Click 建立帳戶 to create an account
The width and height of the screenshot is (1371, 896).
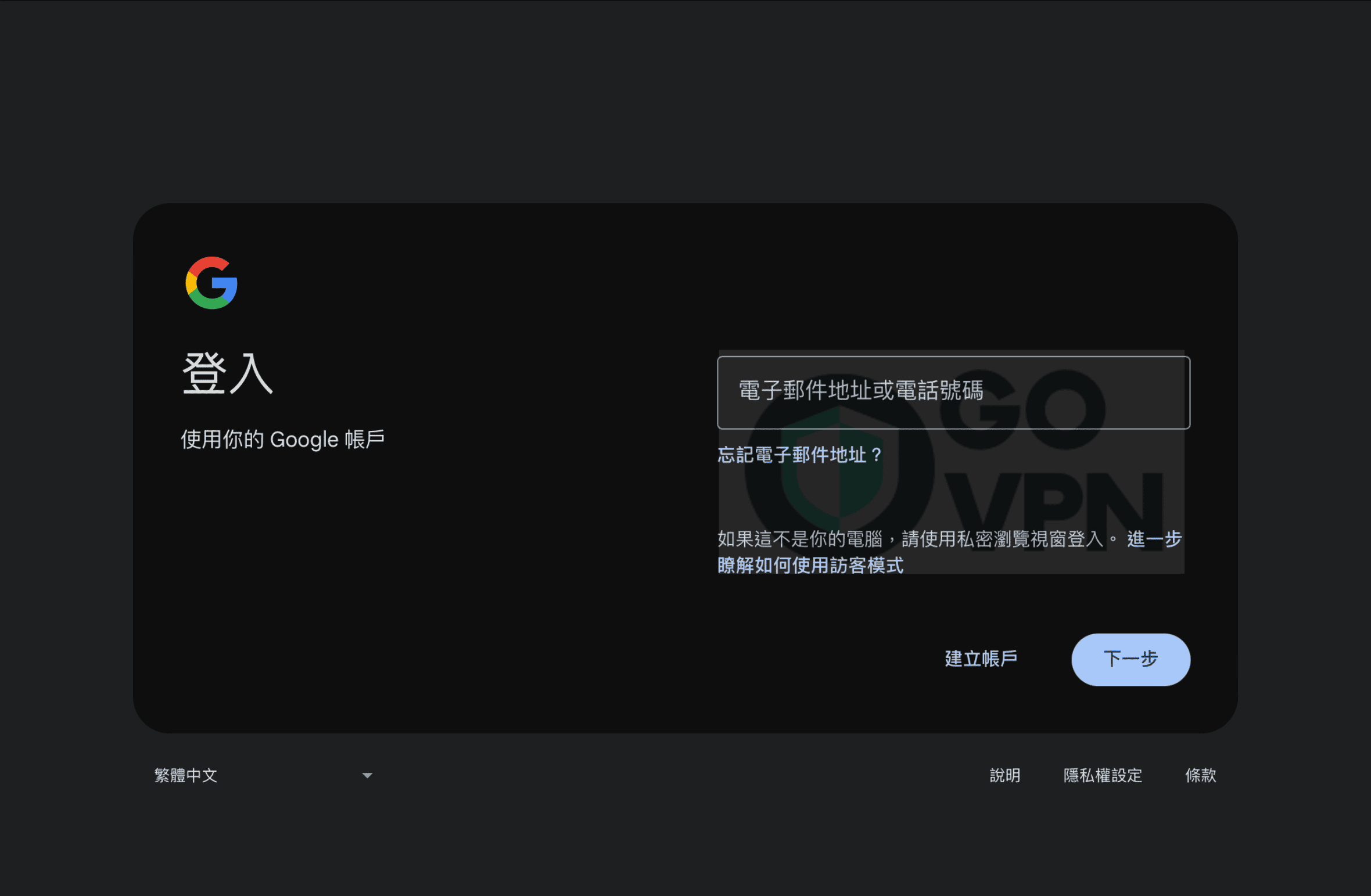[x=981, y=659]
